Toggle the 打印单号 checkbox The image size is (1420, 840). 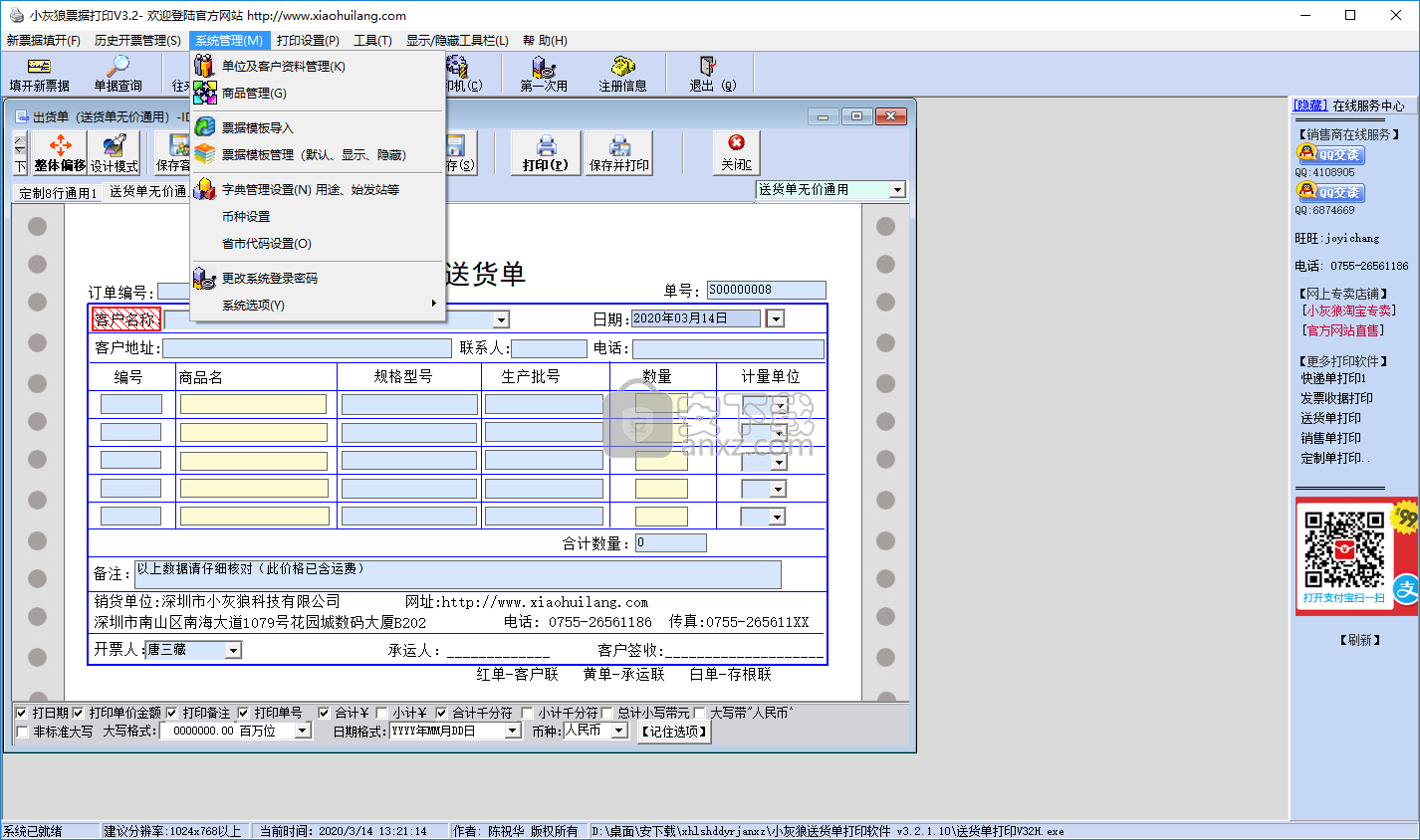[x=243, y=713]
